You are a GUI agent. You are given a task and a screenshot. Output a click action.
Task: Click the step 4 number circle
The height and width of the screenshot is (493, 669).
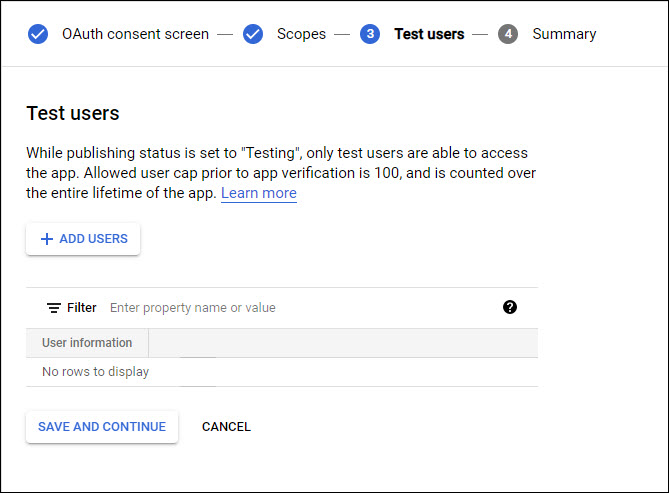508,34
